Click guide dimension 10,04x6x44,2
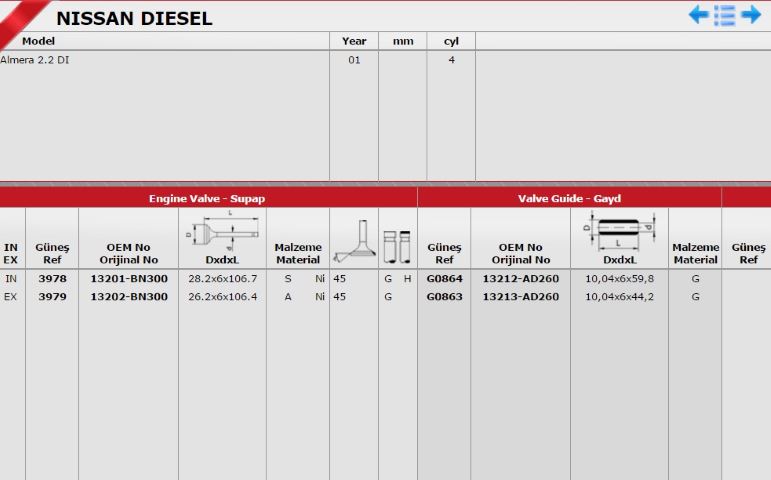This screenshot has height=480, width=771. pyautogui.click(x=620, y=297)
